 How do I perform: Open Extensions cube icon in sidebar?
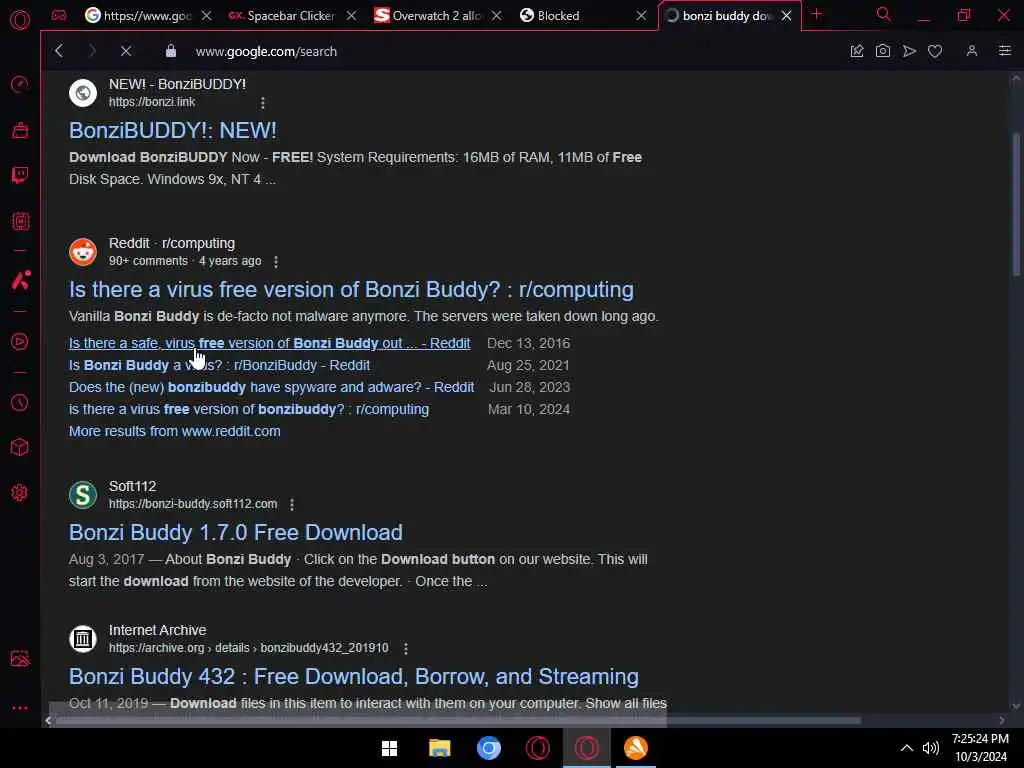click(x=20, y=447)
